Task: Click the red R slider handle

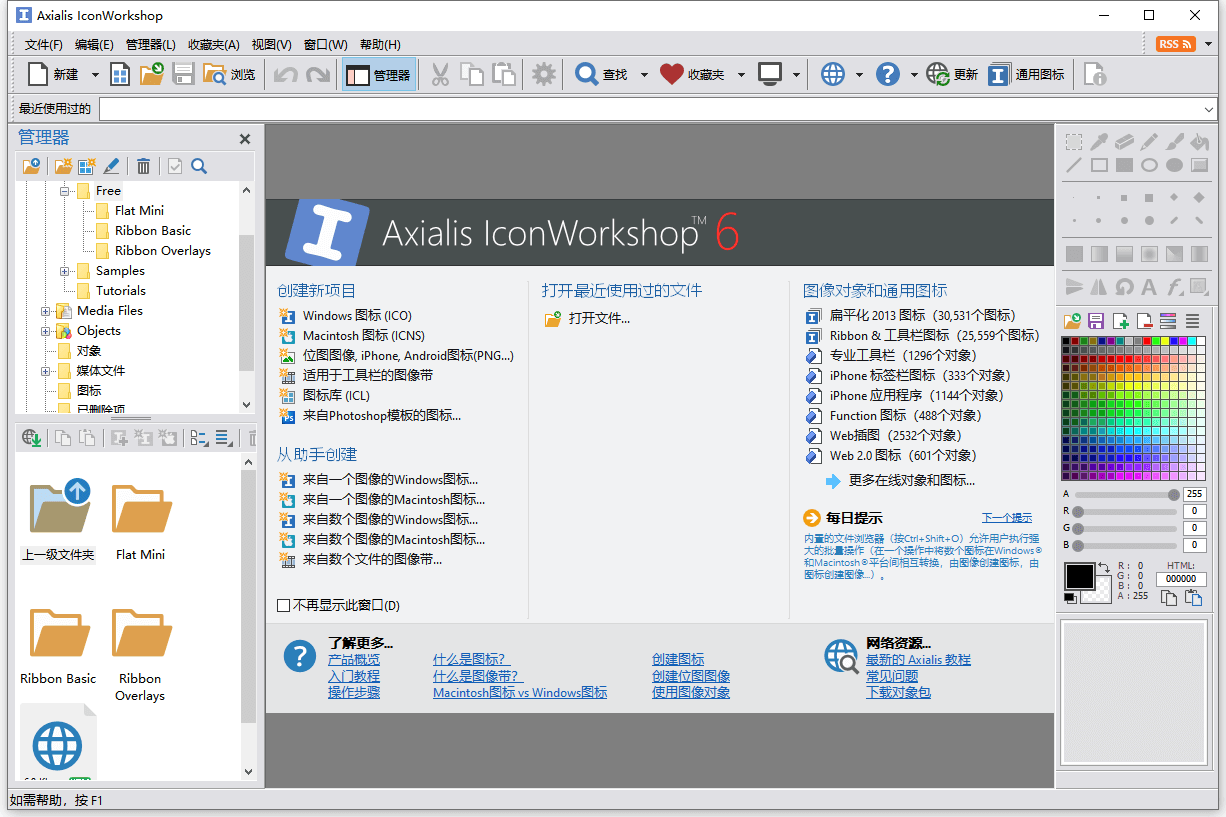Action: pos(1079,511)
